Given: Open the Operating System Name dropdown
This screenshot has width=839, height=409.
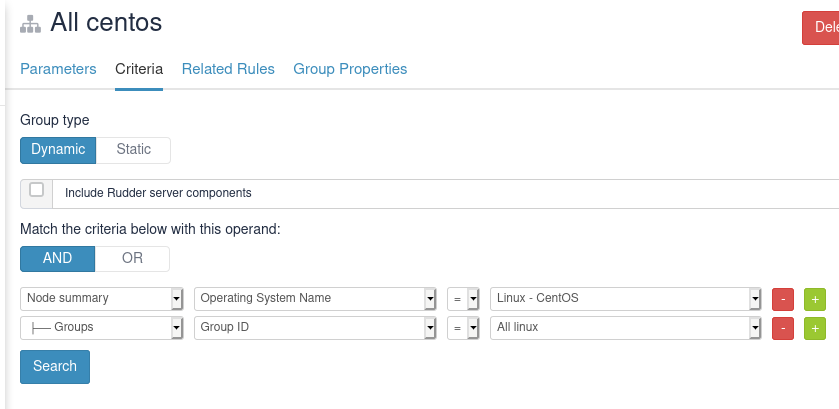Looking at the screenshot, I should point(315,299).
